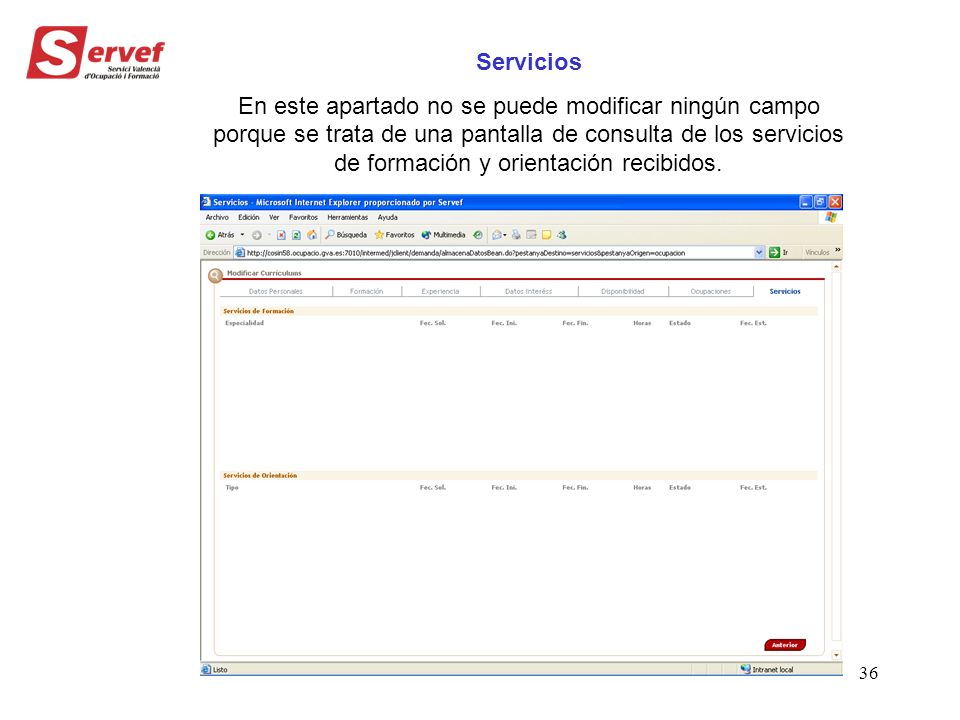This screenshot has height=720, width=960.
Task: Expand the address bar dropdown
Action: coord(759,253)
